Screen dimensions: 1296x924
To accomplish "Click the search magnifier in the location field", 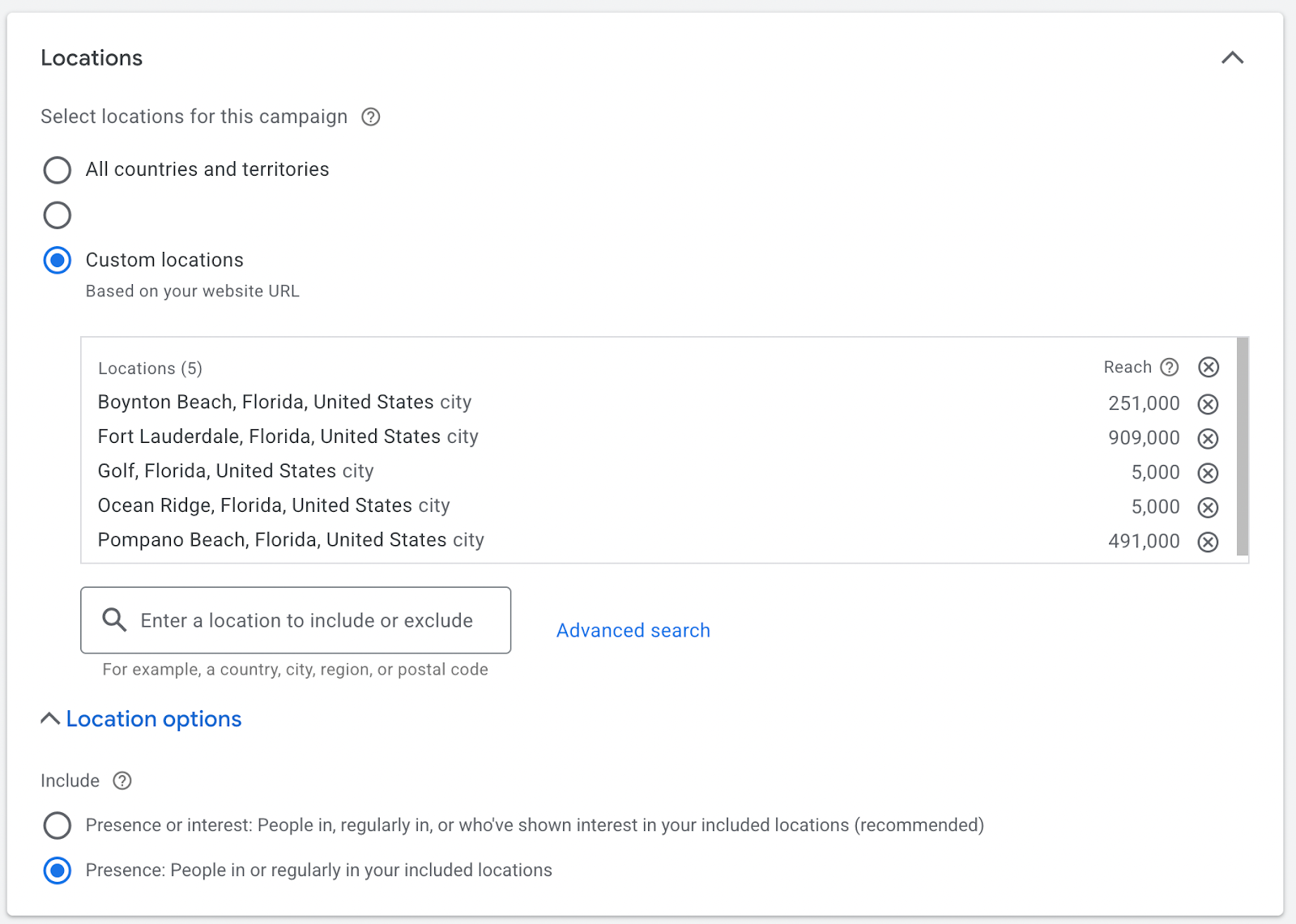I will pyautogui.click(x=113, y=620).
